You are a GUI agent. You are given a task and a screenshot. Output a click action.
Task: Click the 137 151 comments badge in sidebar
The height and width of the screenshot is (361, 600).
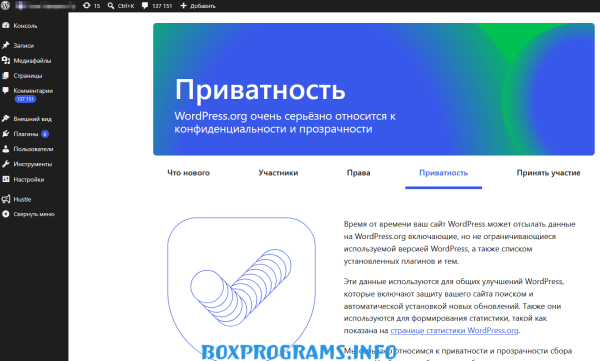pyautogui.click(x=25, y=99)
